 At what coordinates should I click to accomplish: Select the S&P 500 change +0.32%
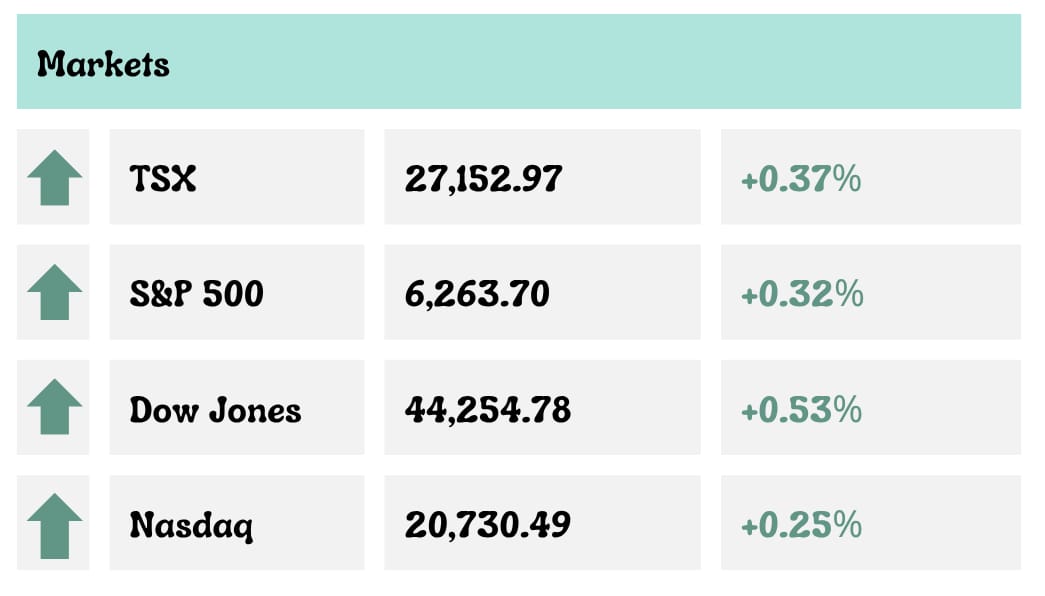(x=802, y=294)
